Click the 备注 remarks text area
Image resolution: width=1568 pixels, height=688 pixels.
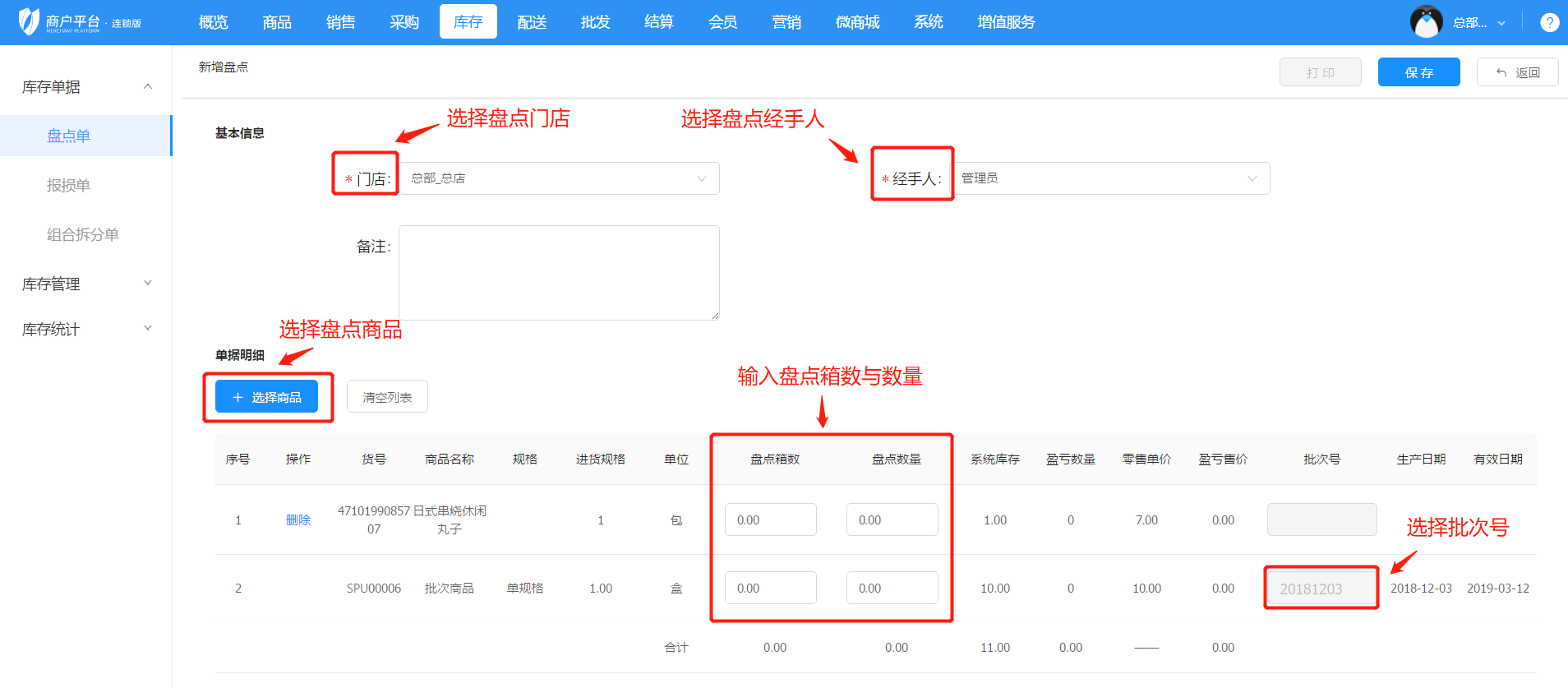559,273
